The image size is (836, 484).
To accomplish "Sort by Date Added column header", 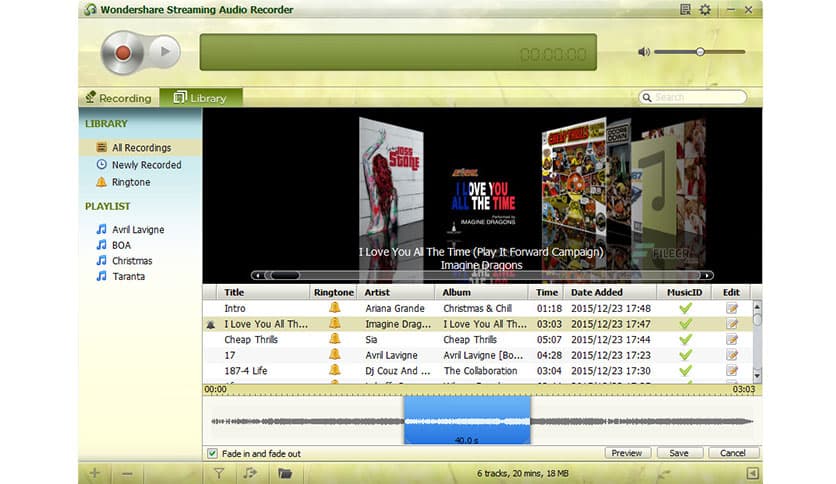I will click(611, 292).
